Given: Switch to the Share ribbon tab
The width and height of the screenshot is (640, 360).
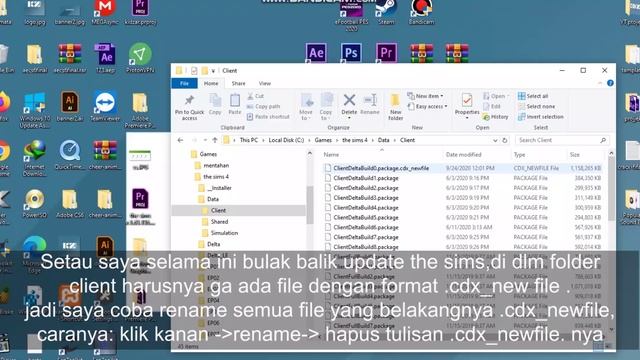Looking at the screenshot, I should coord(238,83).
